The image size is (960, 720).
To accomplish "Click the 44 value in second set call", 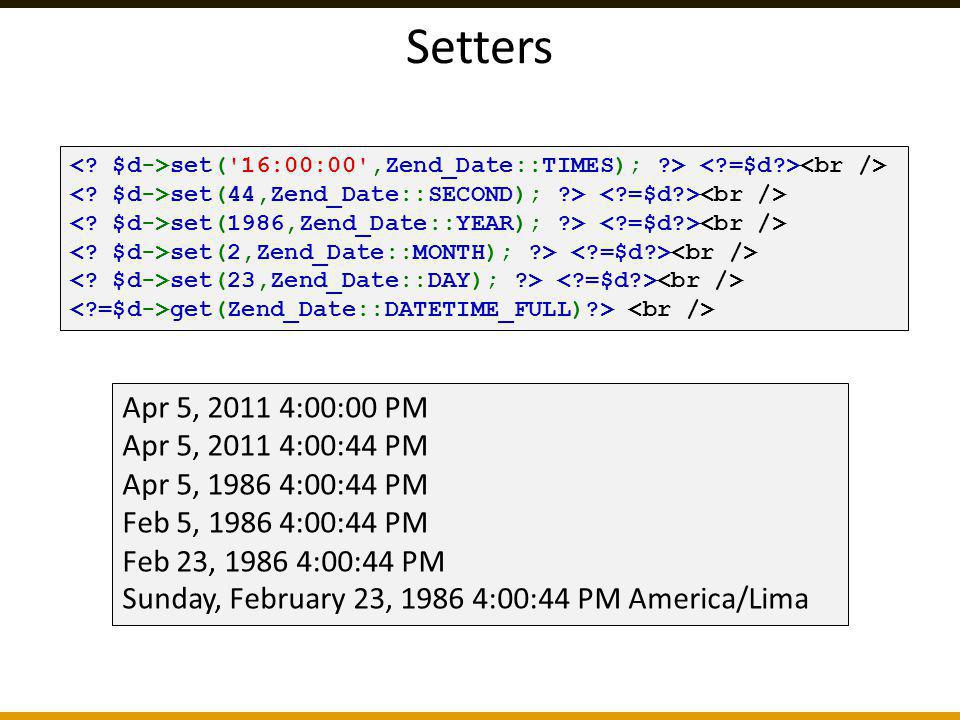I will point(241,194).
